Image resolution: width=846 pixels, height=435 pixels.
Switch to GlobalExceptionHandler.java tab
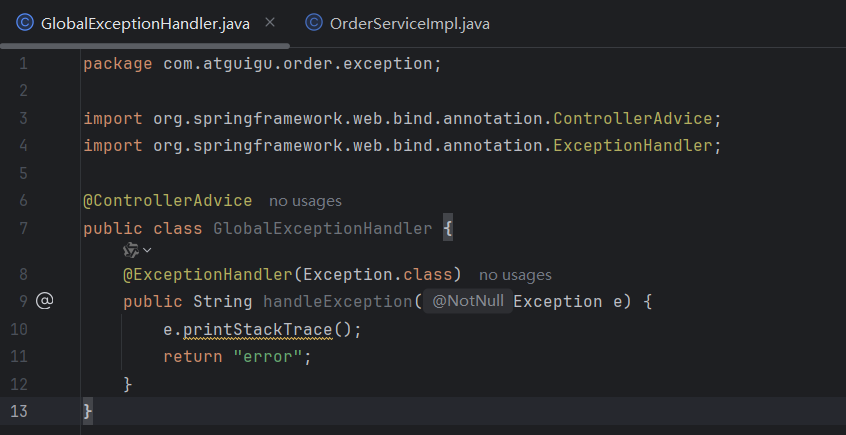(x=145, y=24)
